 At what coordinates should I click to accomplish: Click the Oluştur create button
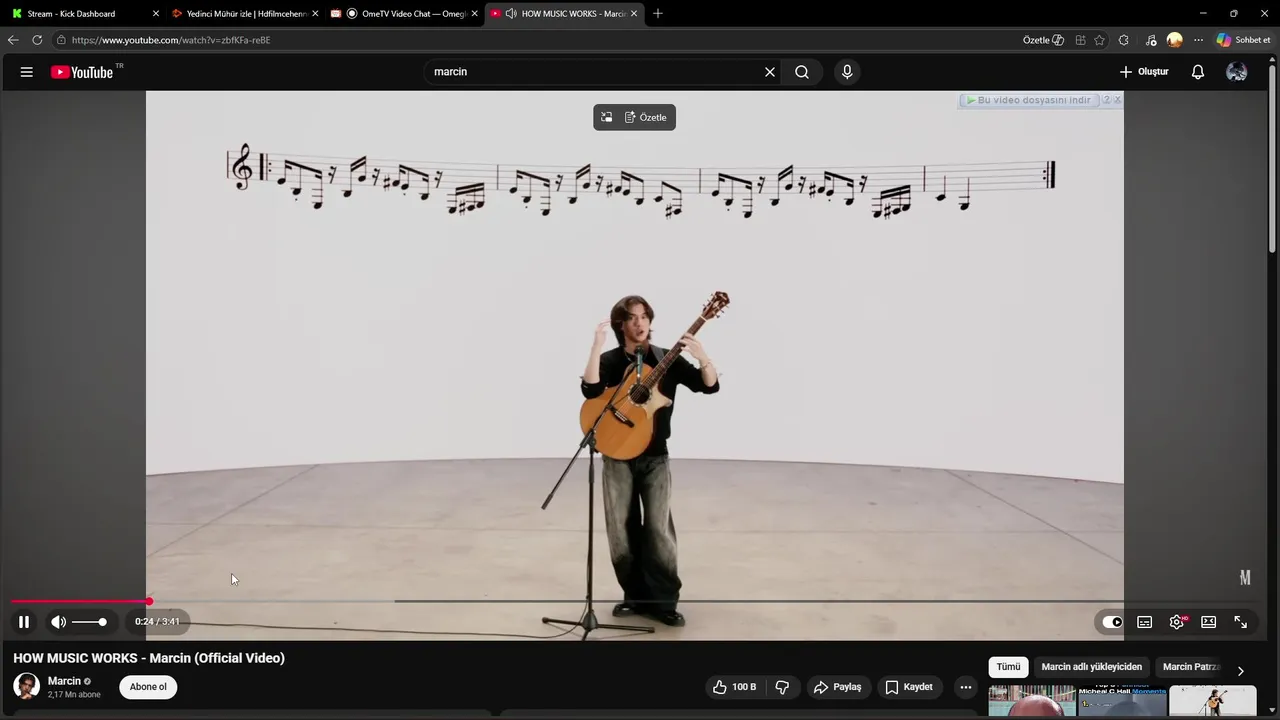pos(1144,72)
